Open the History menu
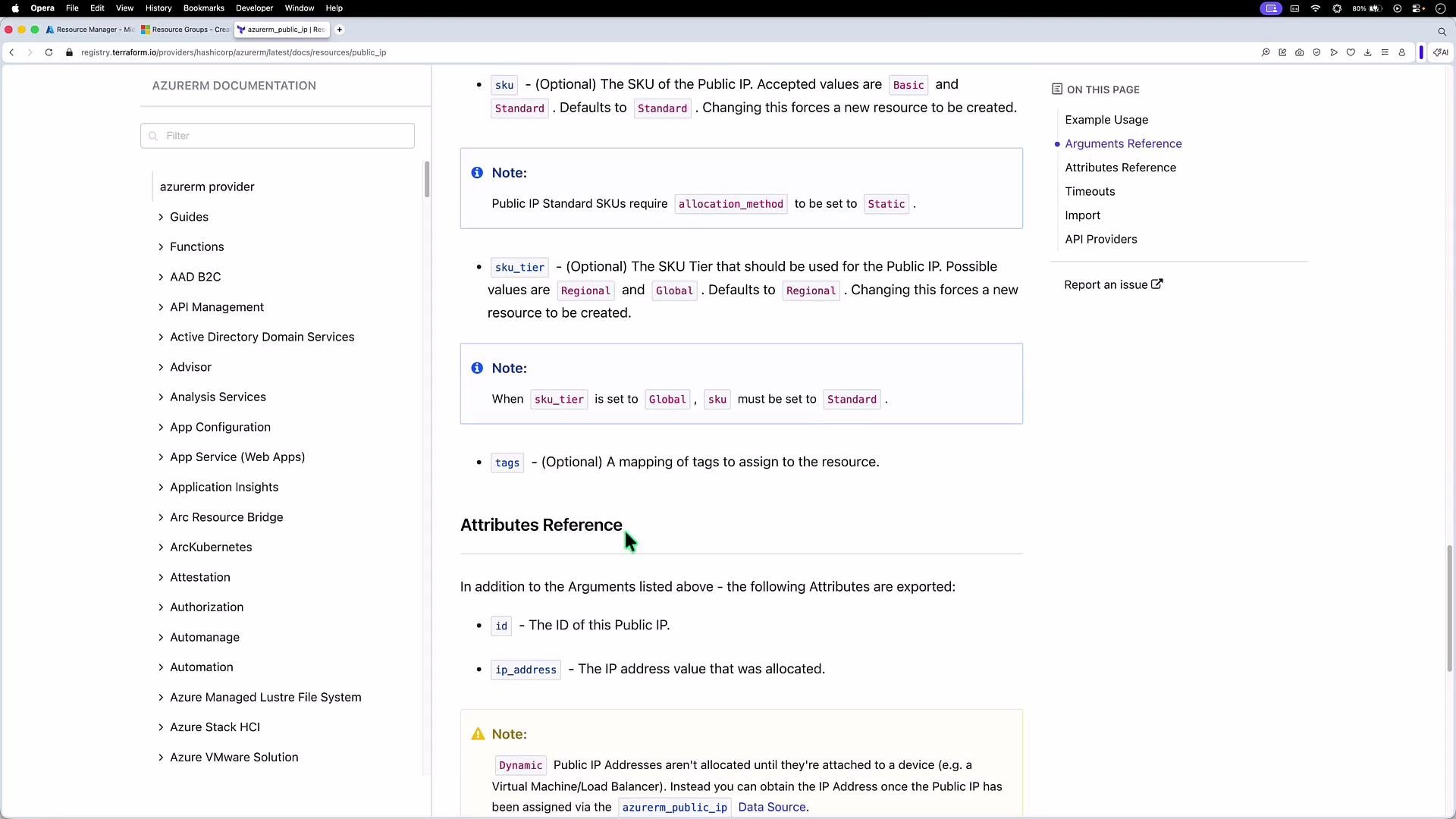Image resolution: width=1456 pixels, height=819 pixels. coord(158,8)
